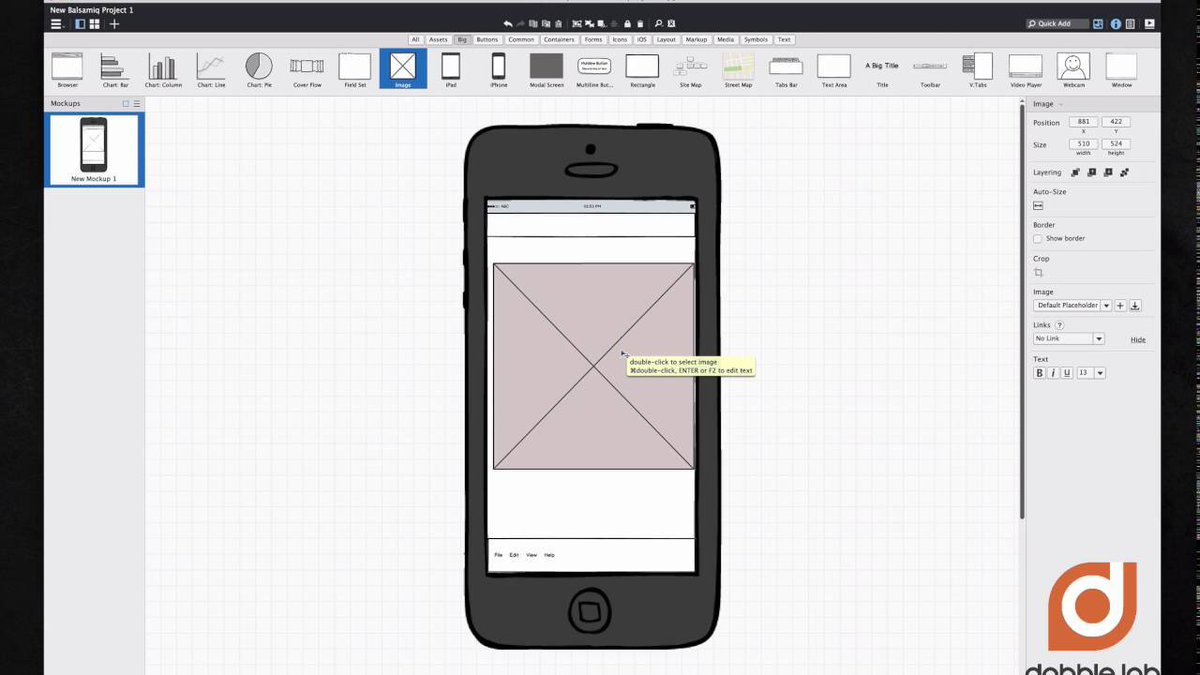This screenshot has width=1200, height=675.
Task: Open the No Link dropdown
Action: pos(1068,339)
